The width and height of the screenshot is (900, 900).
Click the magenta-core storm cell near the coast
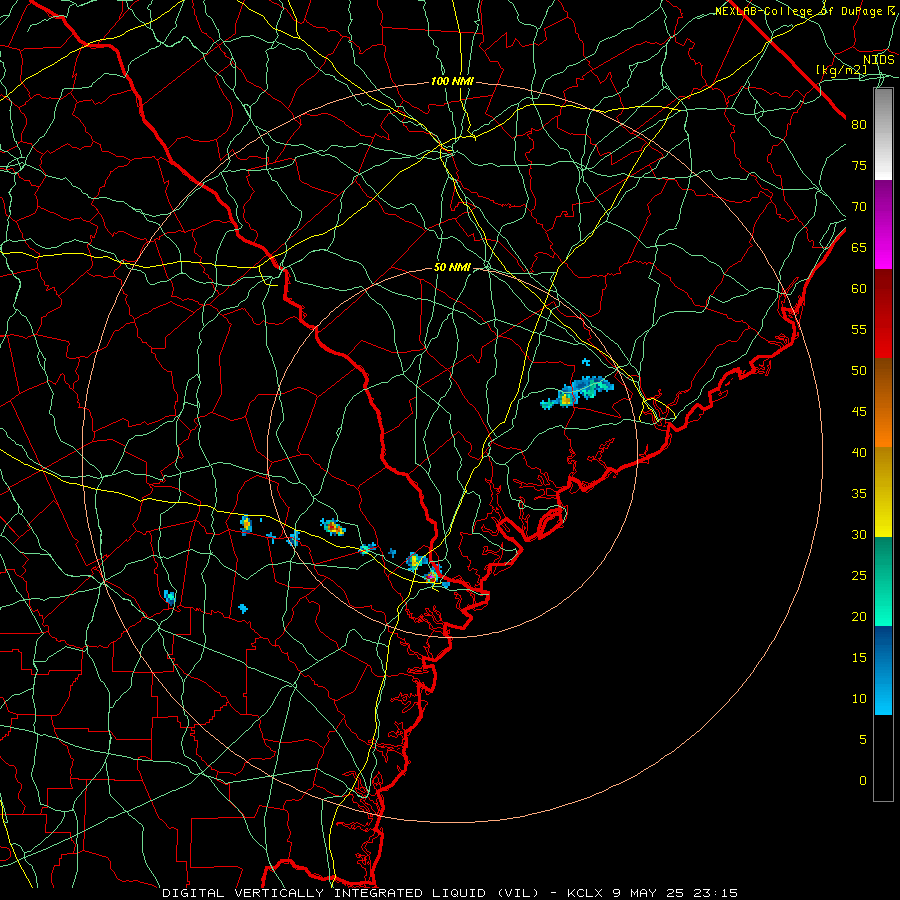pyautogui.click(x=433, y=575)
